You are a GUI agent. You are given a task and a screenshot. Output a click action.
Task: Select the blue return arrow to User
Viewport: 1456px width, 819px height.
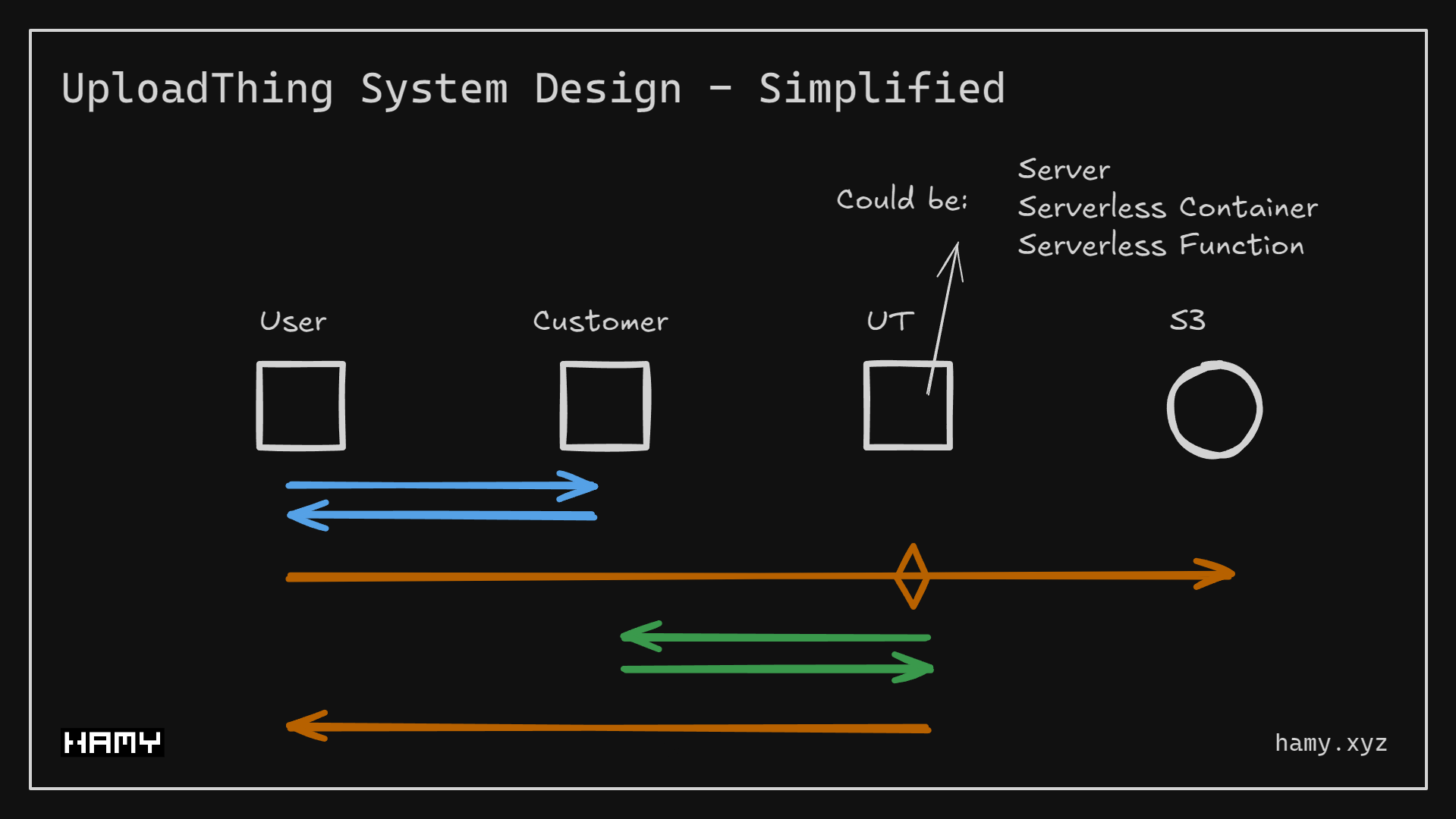(x=440, y=515)
